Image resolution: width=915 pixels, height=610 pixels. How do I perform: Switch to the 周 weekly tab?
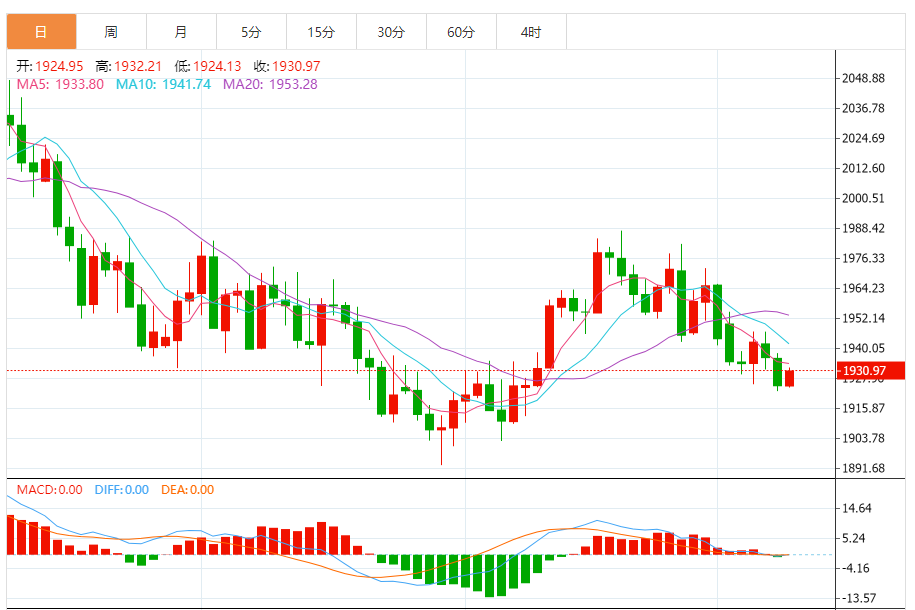111,32
